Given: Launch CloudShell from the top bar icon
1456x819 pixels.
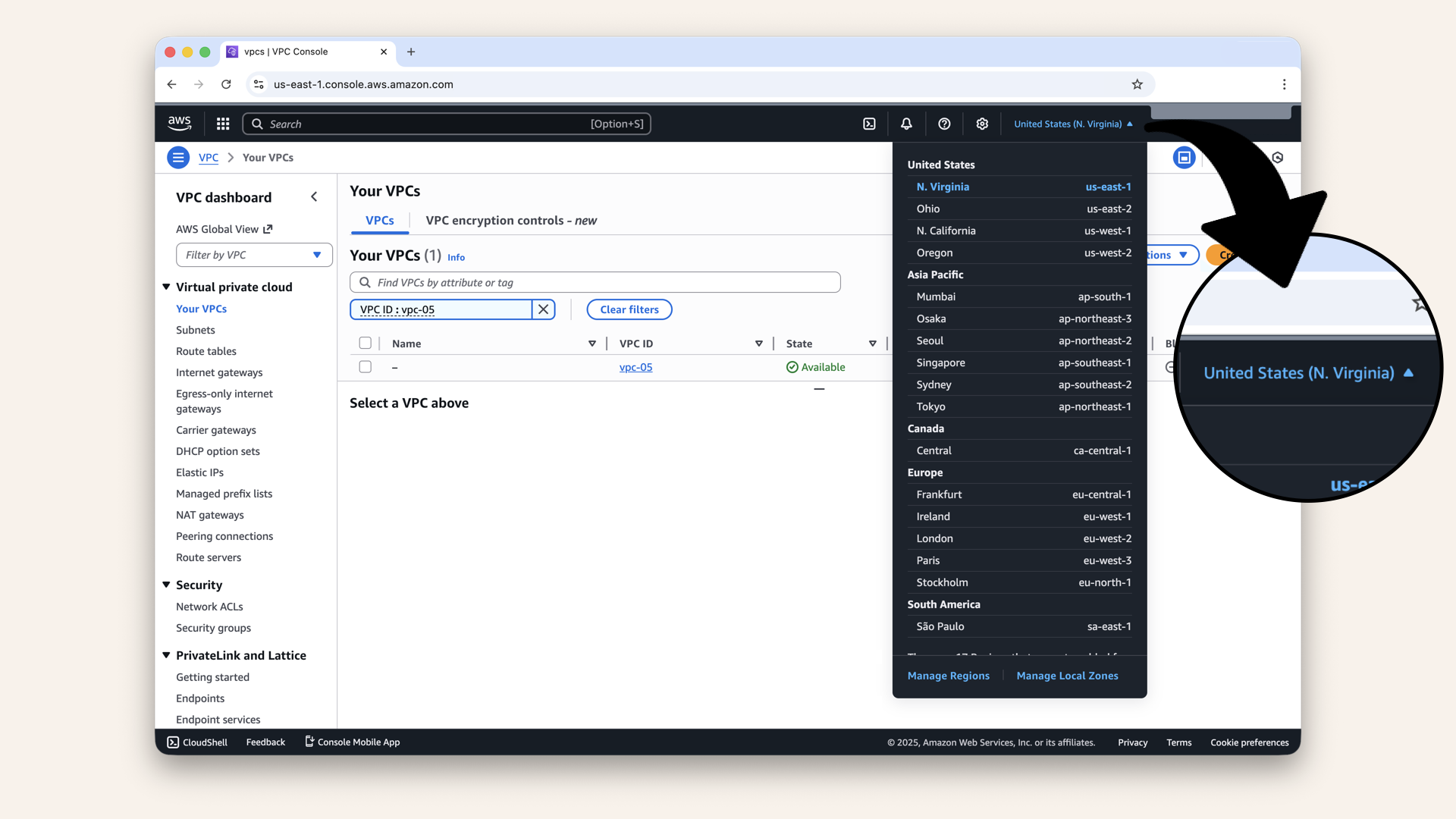Looking at the screenshot, I should click(x=869, y=123).
